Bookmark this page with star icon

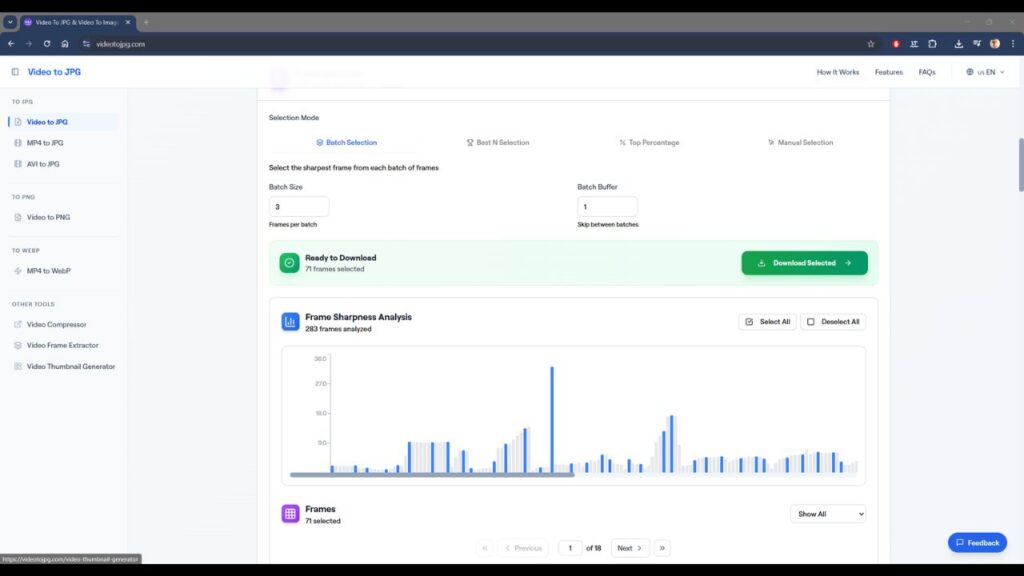(x=871, y=44)
